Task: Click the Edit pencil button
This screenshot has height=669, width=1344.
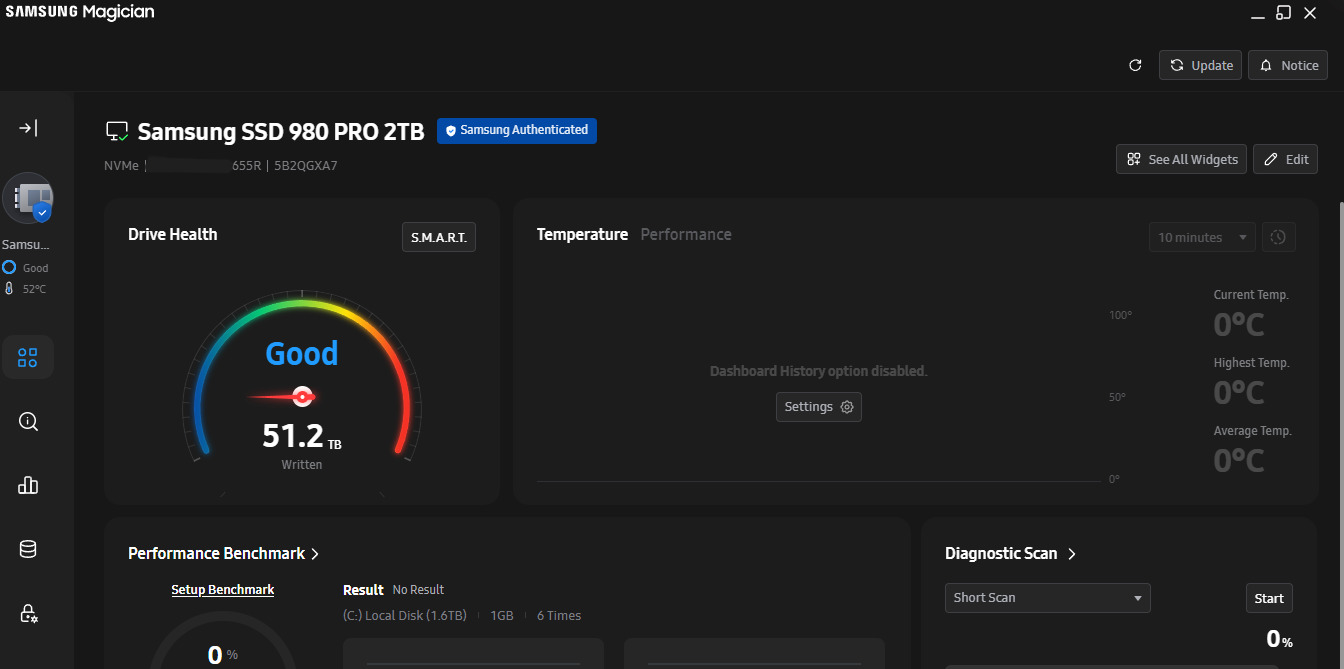Action: point(1285,159)
